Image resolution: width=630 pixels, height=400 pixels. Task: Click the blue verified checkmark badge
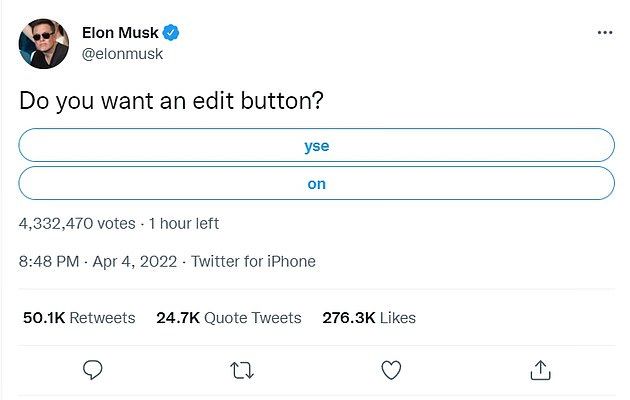click(171, 33)
